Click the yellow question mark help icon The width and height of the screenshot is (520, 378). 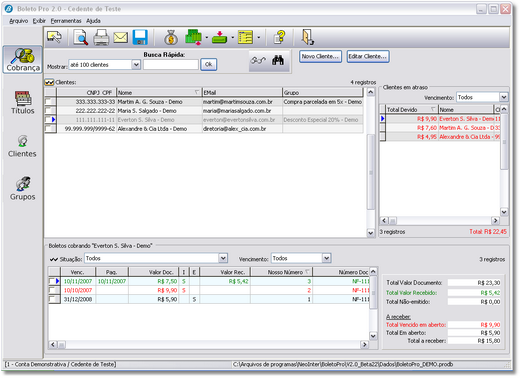click(x=280, y=37)
